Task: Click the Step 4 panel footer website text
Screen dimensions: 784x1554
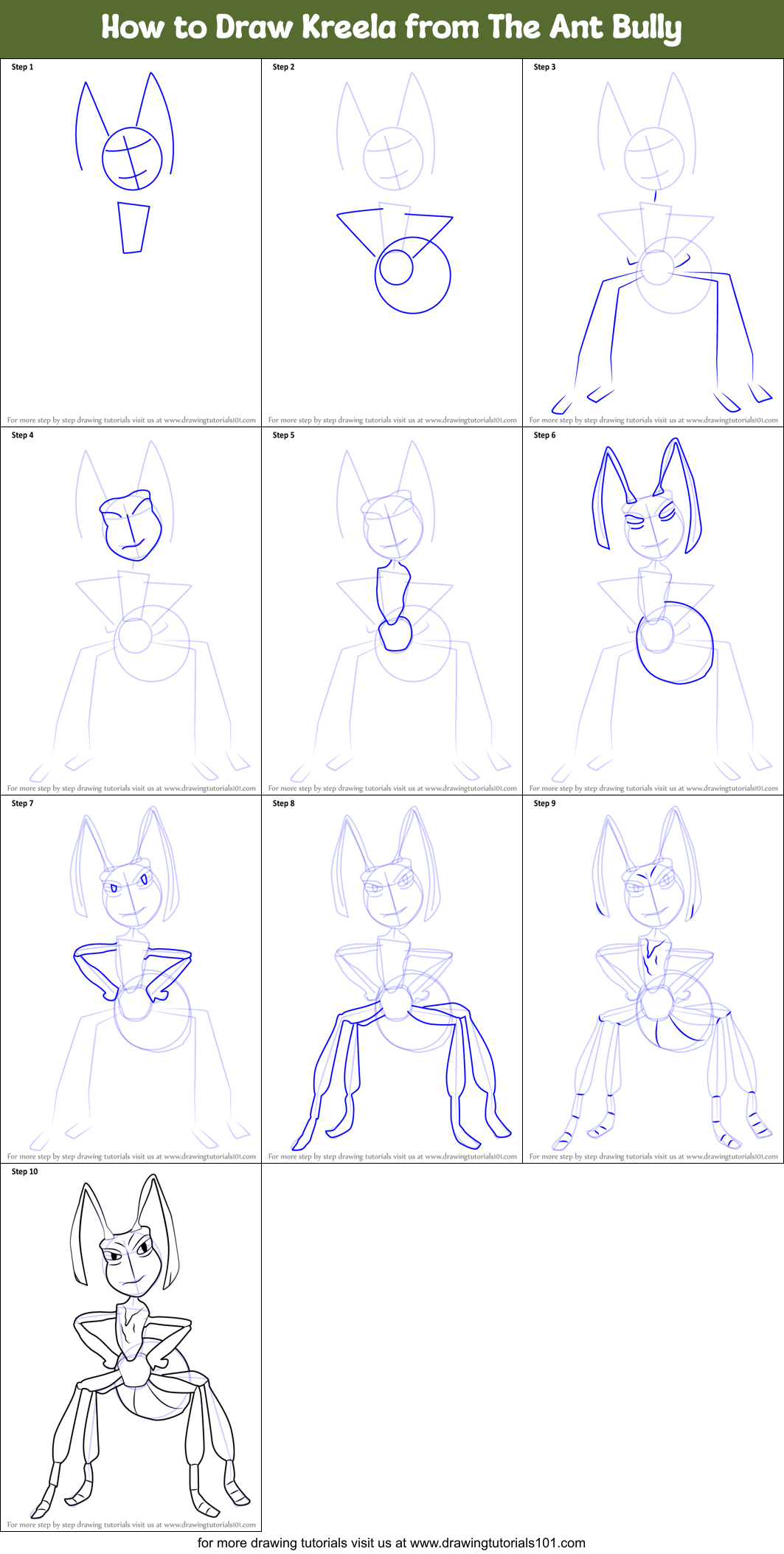Action: 131,789
